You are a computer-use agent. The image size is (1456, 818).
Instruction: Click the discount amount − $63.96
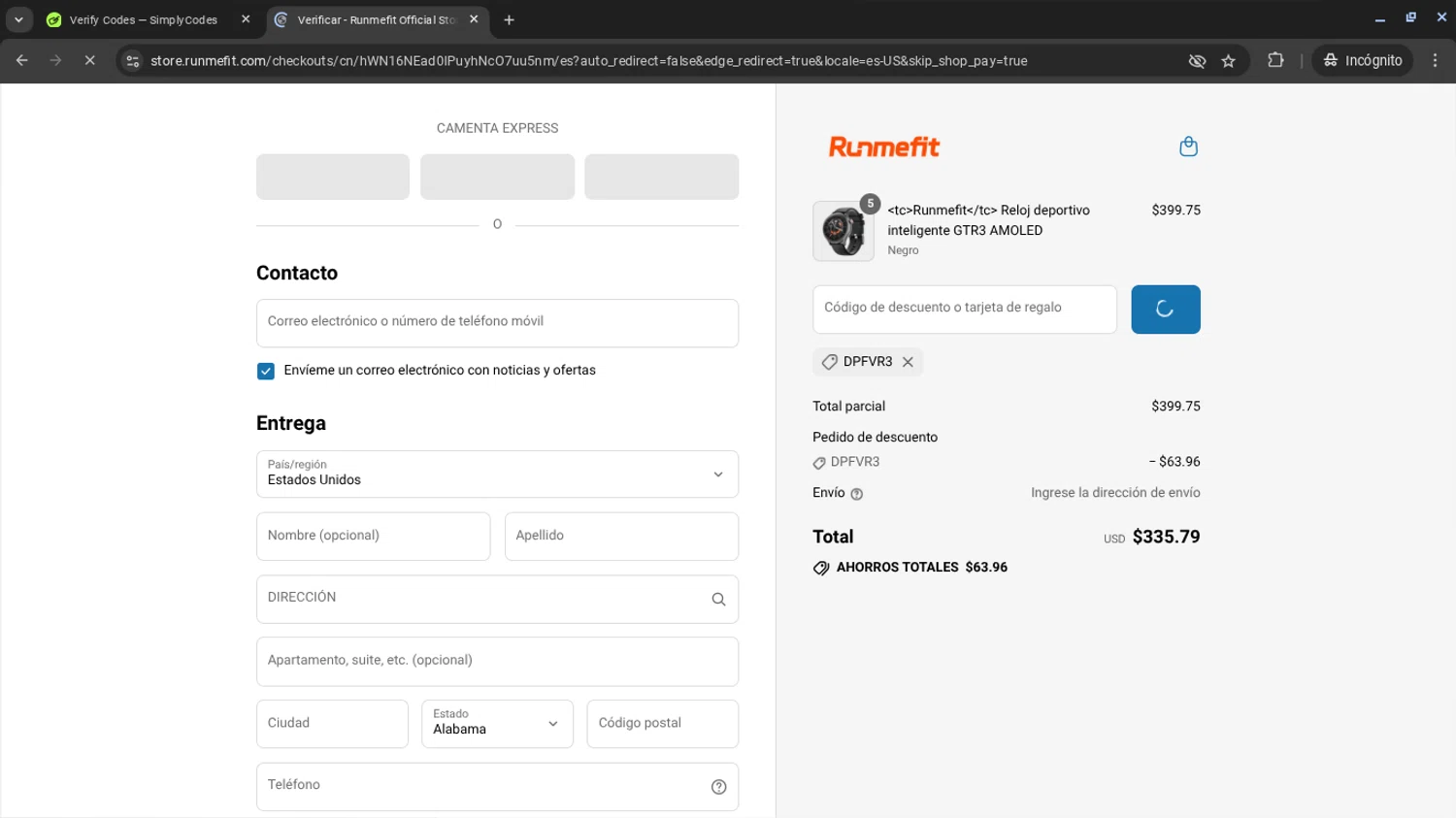pyautogui.click(x=1175, y=462)
